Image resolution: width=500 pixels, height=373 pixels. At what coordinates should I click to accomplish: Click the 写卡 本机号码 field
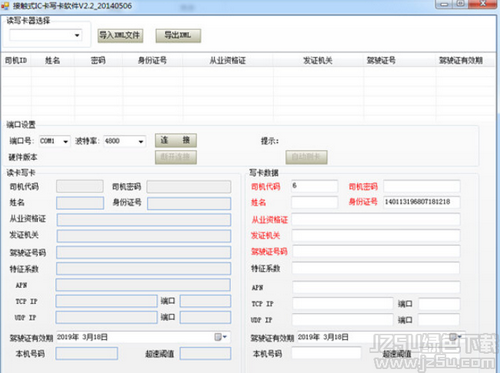[x=326, y=353]
